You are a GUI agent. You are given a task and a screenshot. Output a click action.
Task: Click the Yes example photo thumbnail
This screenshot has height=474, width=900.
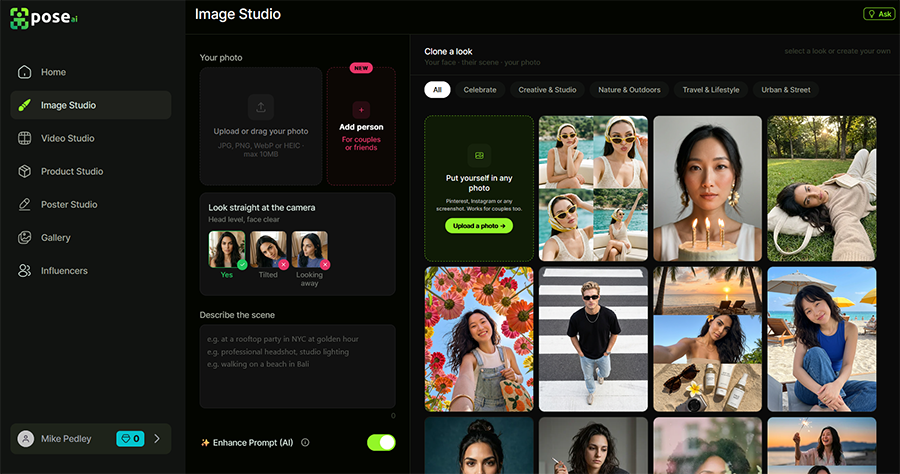[227, 250]
